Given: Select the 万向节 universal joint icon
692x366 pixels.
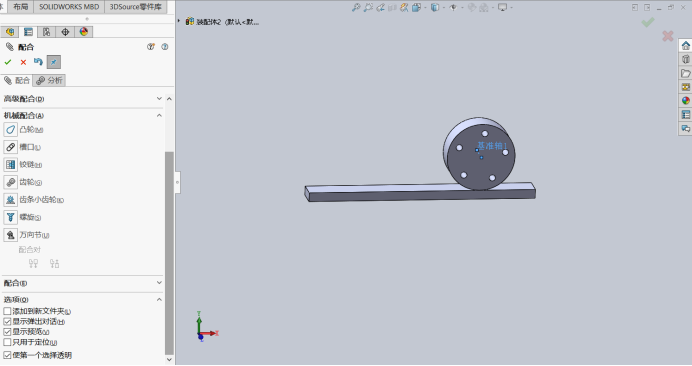Looking at the screenshot, I should (x=11, y=235).
